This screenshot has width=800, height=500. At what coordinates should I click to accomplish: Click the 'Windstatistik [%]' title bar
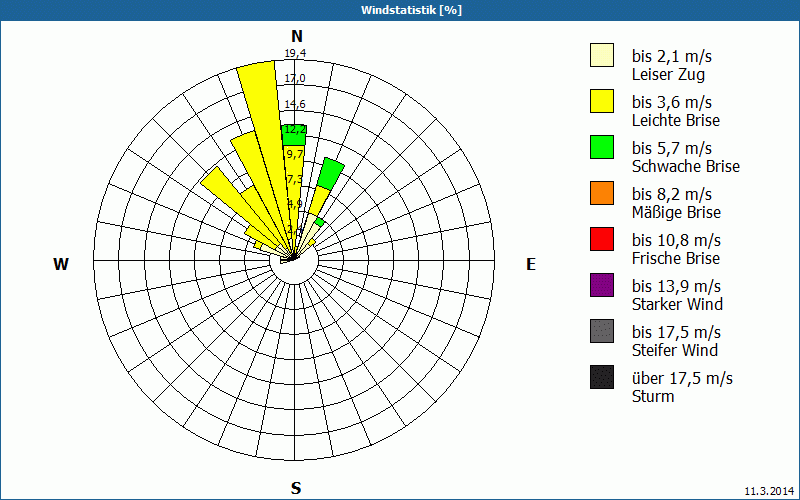pos(400,10)
